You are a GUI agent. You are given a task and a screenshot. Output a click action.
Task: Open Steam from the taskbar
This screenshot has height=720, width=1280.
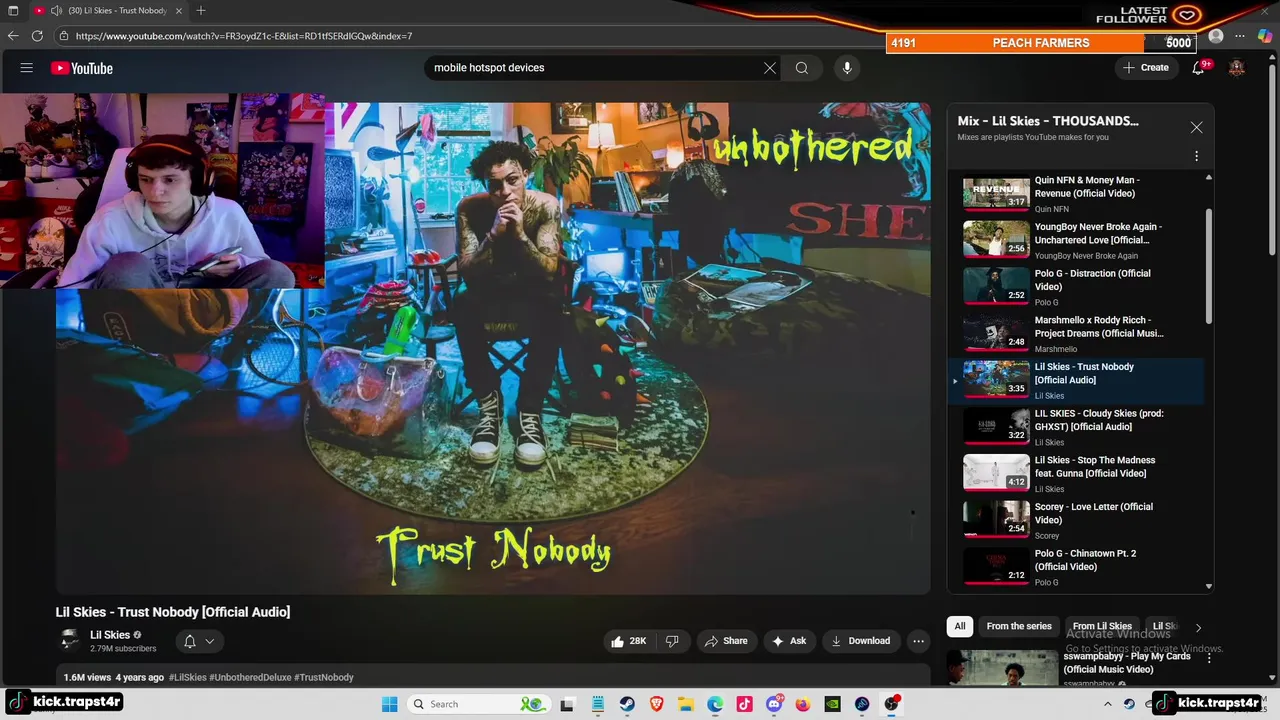click(627, 704)
